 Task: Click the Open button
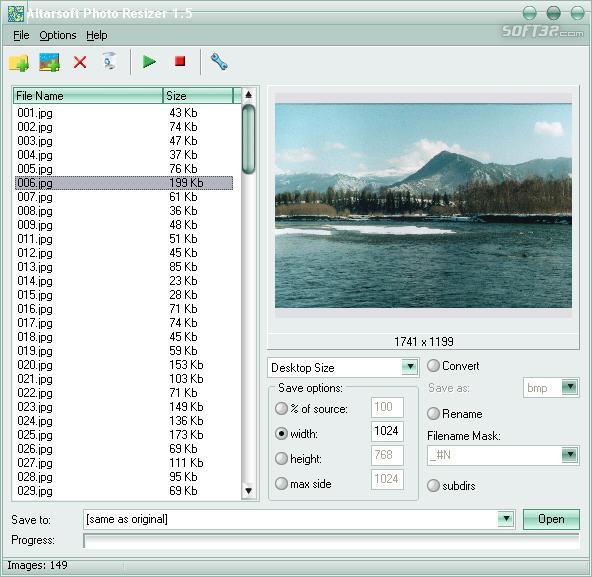click(551, 519)
